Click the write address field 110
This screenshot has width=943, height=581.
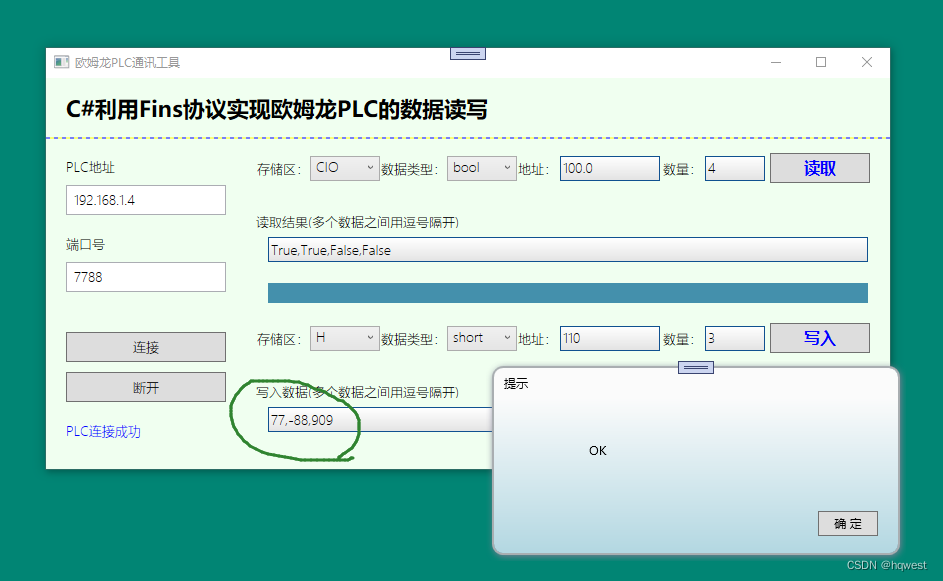coord(610,338)
